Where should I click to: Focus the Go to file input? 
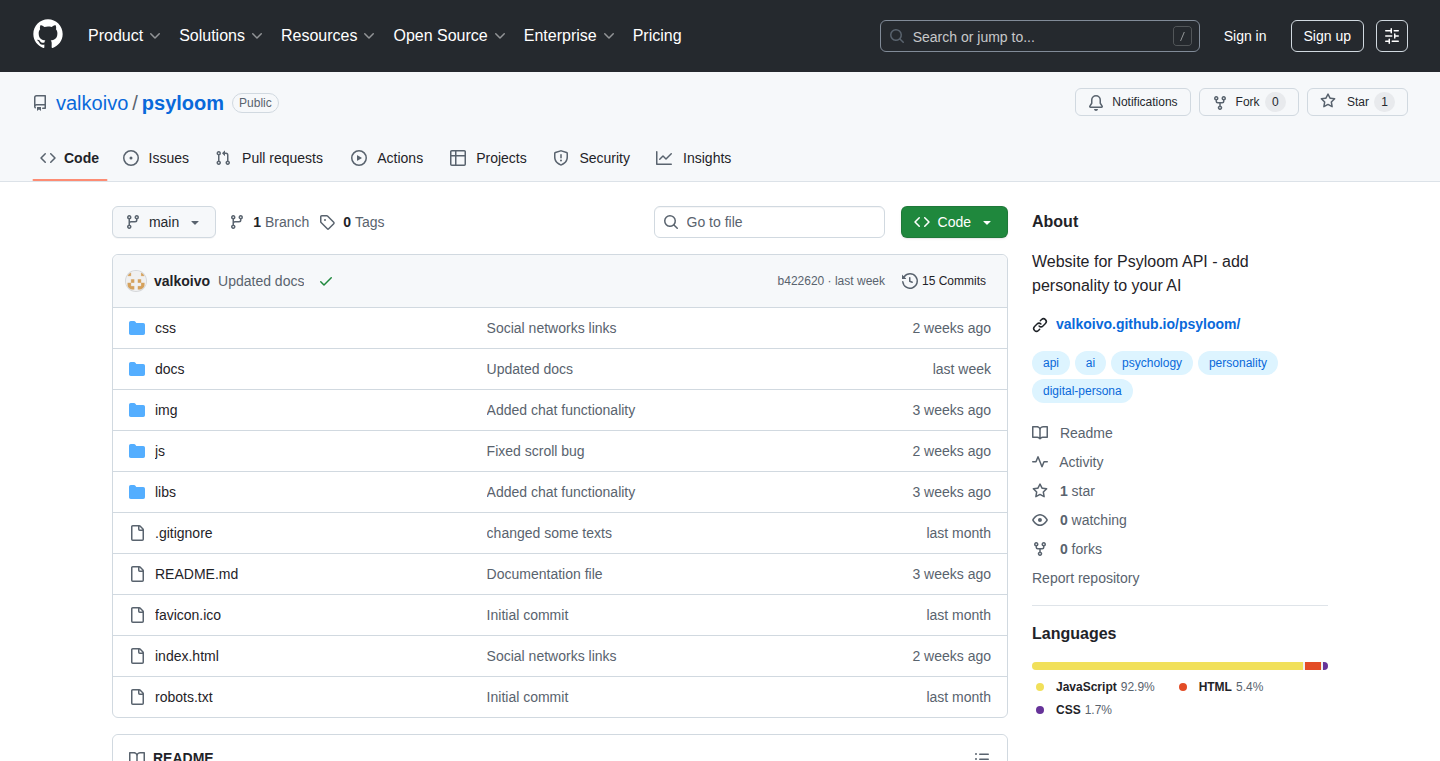[770, 222]
